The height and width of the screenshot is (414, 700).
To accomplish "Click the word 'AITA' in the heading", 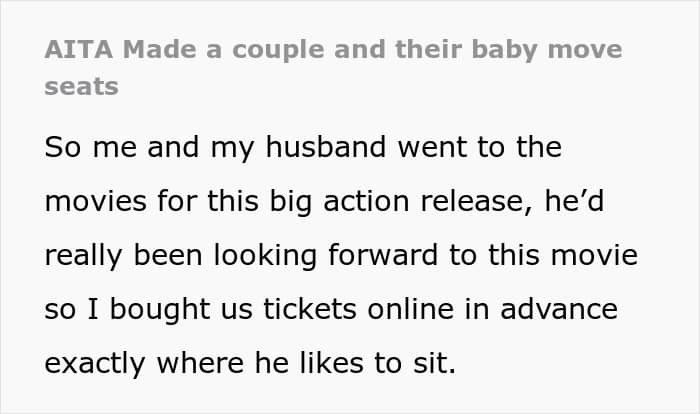I will [79, 49].
